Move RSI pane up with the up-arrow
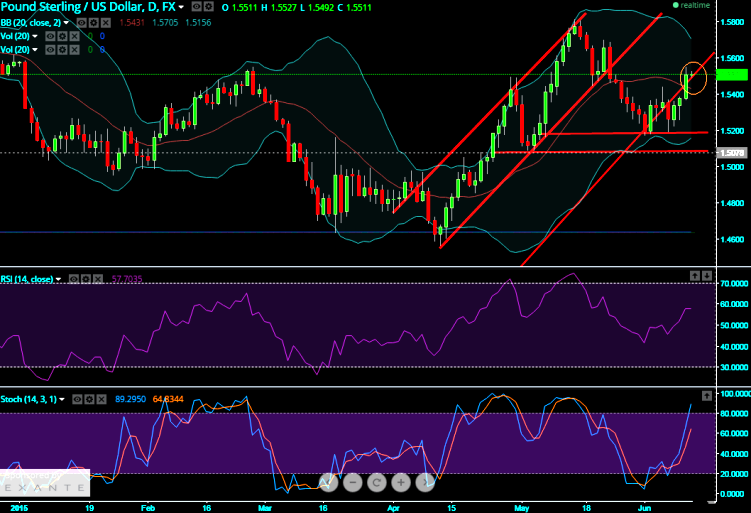Screen dimensions: 751x513 [x=695, y=275]
